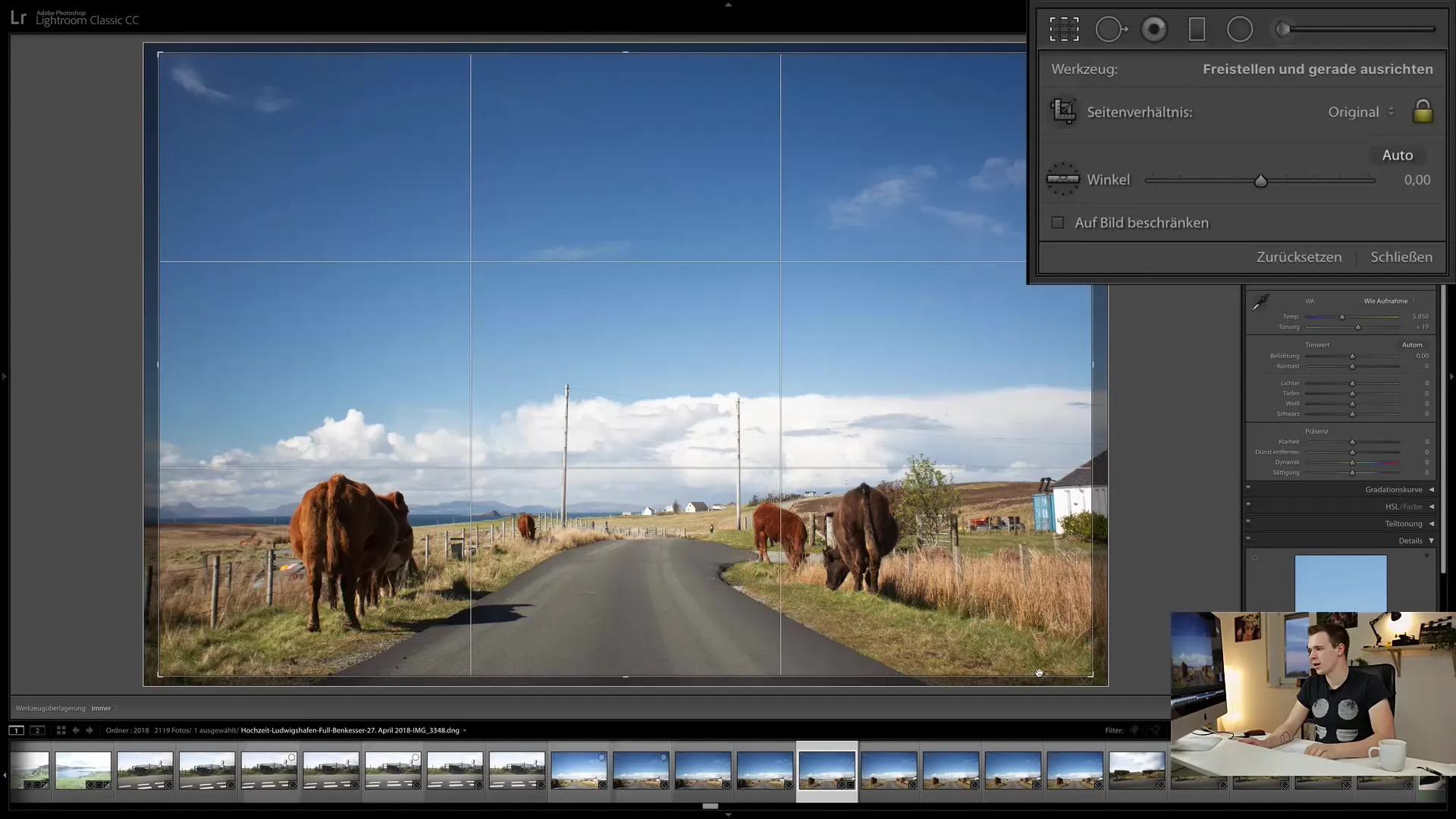Go forward with the right arrow icon
This screenshot has height=819, width=1456.
pyautogui.click(x=89, y=730)
